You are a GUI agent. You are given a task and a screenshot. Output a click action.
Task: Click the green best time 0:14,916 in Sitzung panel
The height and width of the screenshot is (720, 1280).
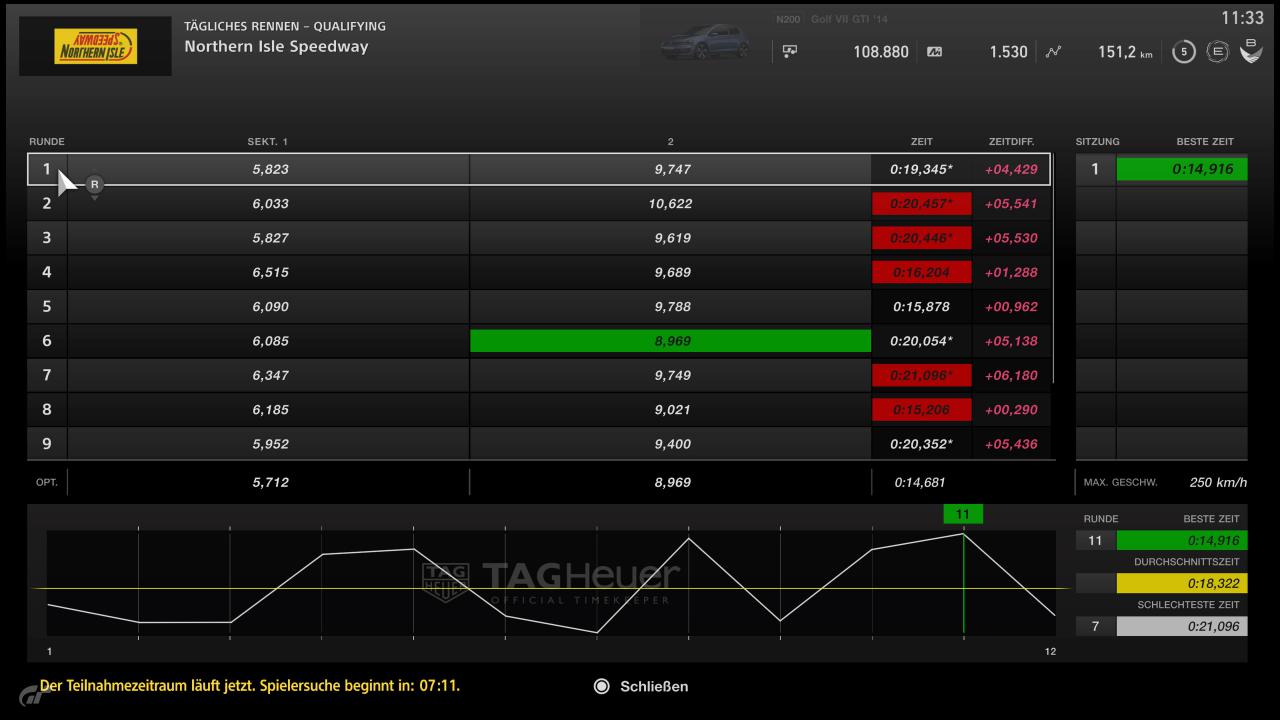(x=1182, y=169)
